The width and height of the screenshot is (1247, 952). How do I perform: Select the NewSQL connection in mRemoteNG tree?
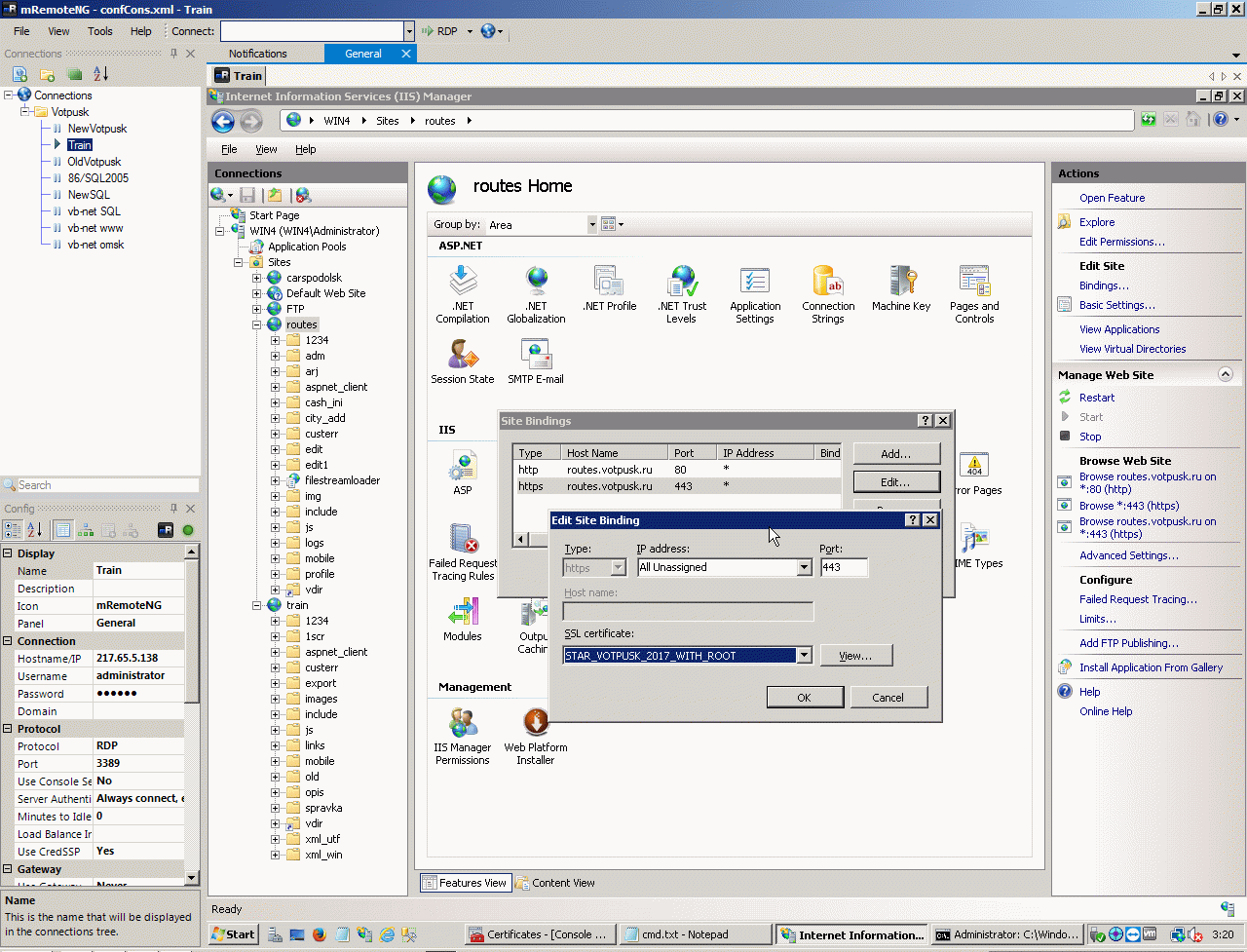tap(89, 195)
